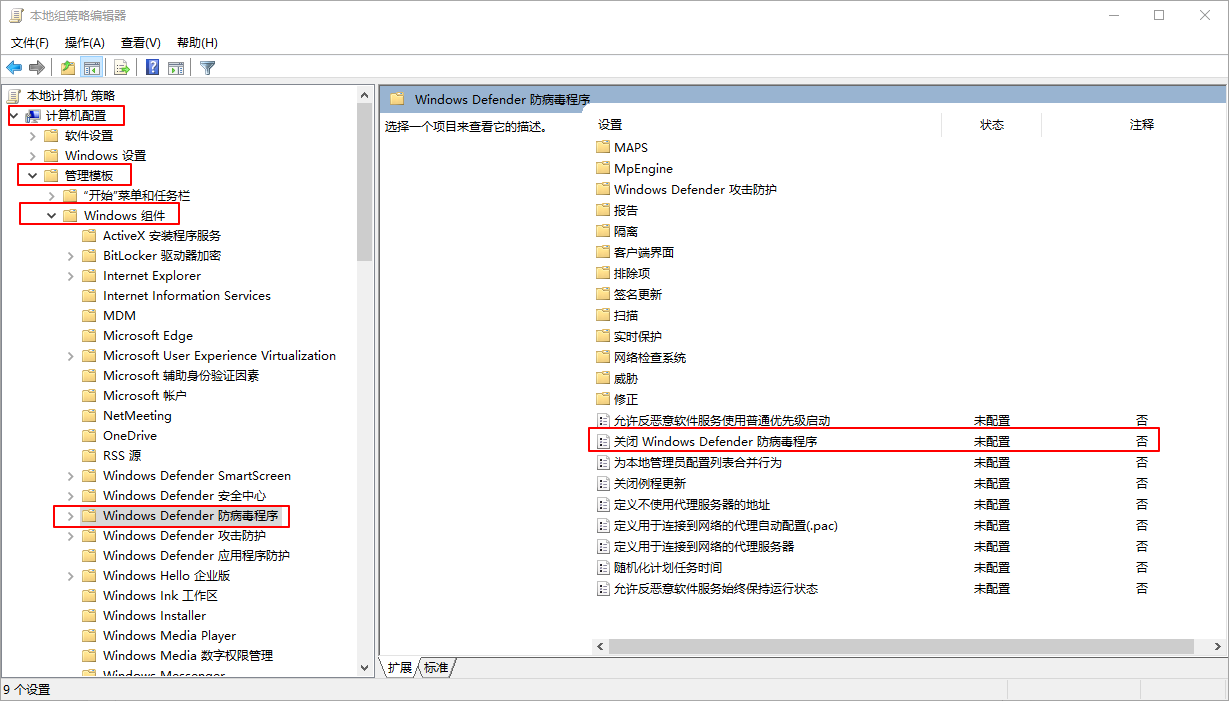Click folder icon of 实时保护
Screen dimensions: 1229x701
[x=603, y=336]
